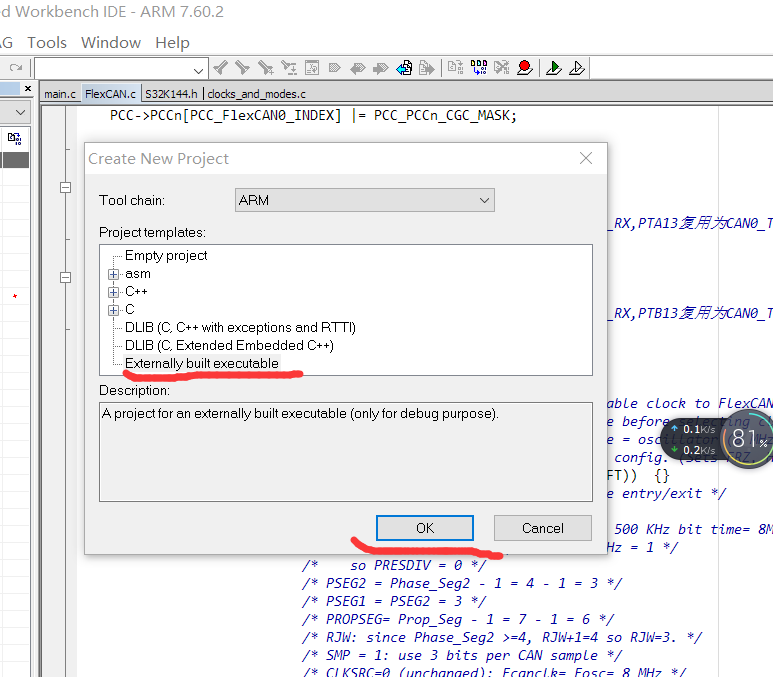Click the PROPSEG comment line
This screenshot has width=773, height=677.
(x=458, y=619)
